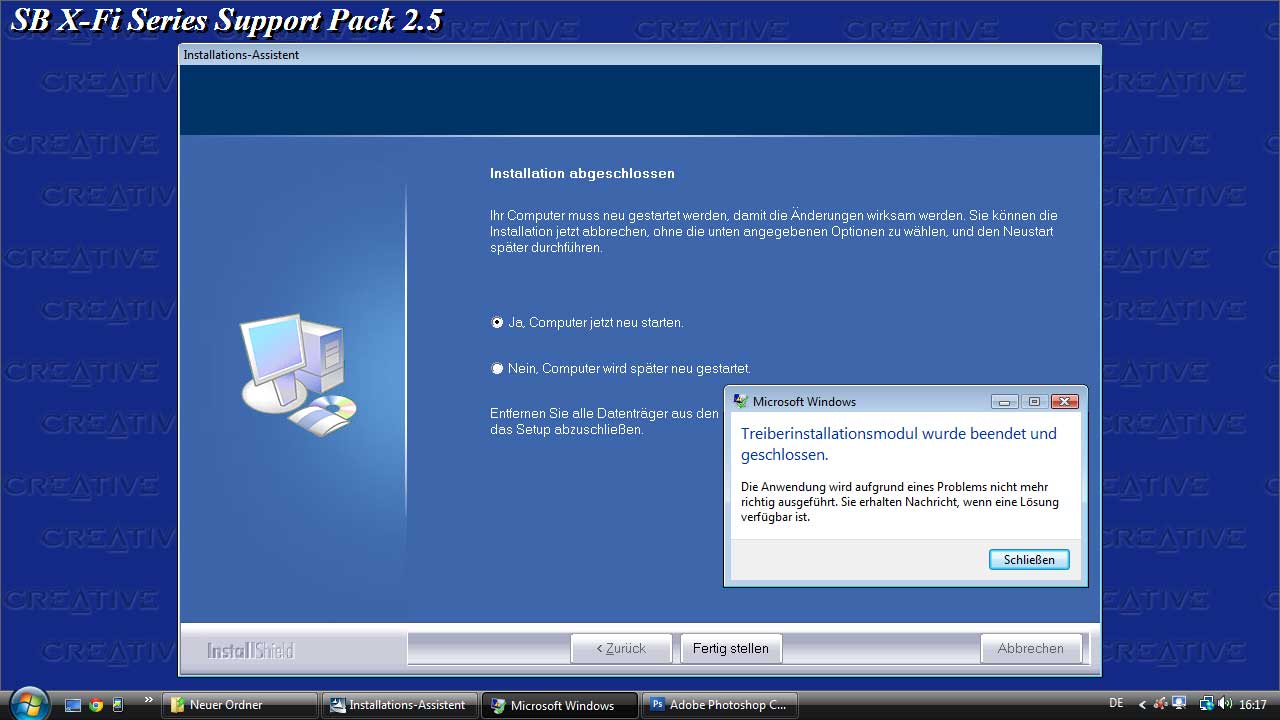Click the Installations-Assistent window title bar
Viewport: 1280px width, 720px height.
tap(640, 55)
